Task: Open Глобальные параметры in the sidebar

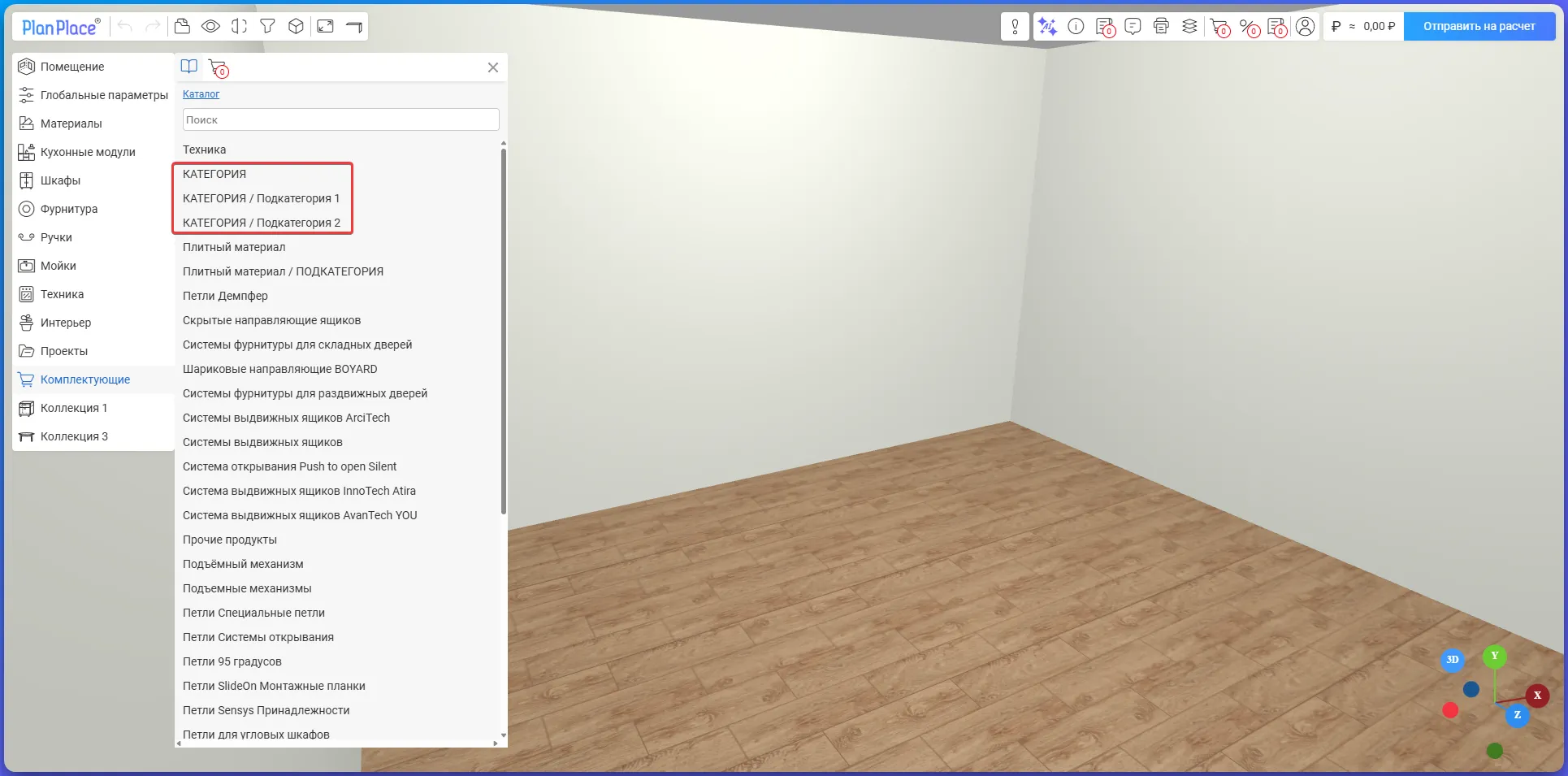Action: pyautogui.click(x=93, y=95)
